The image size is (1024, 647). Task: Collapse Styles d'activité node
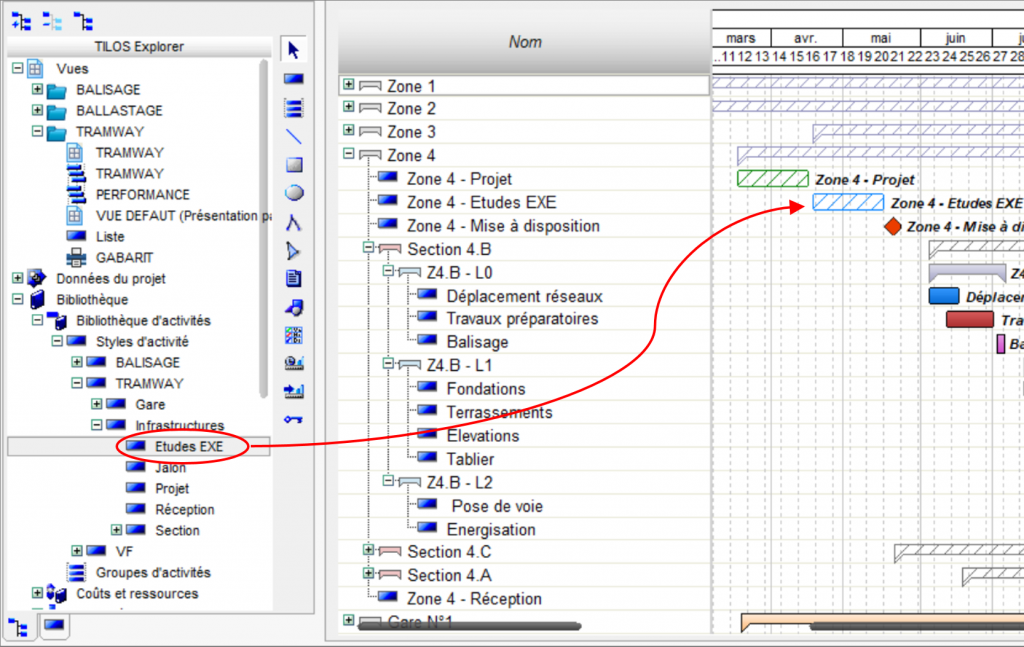pyautogui.click(x=57, y=341)
